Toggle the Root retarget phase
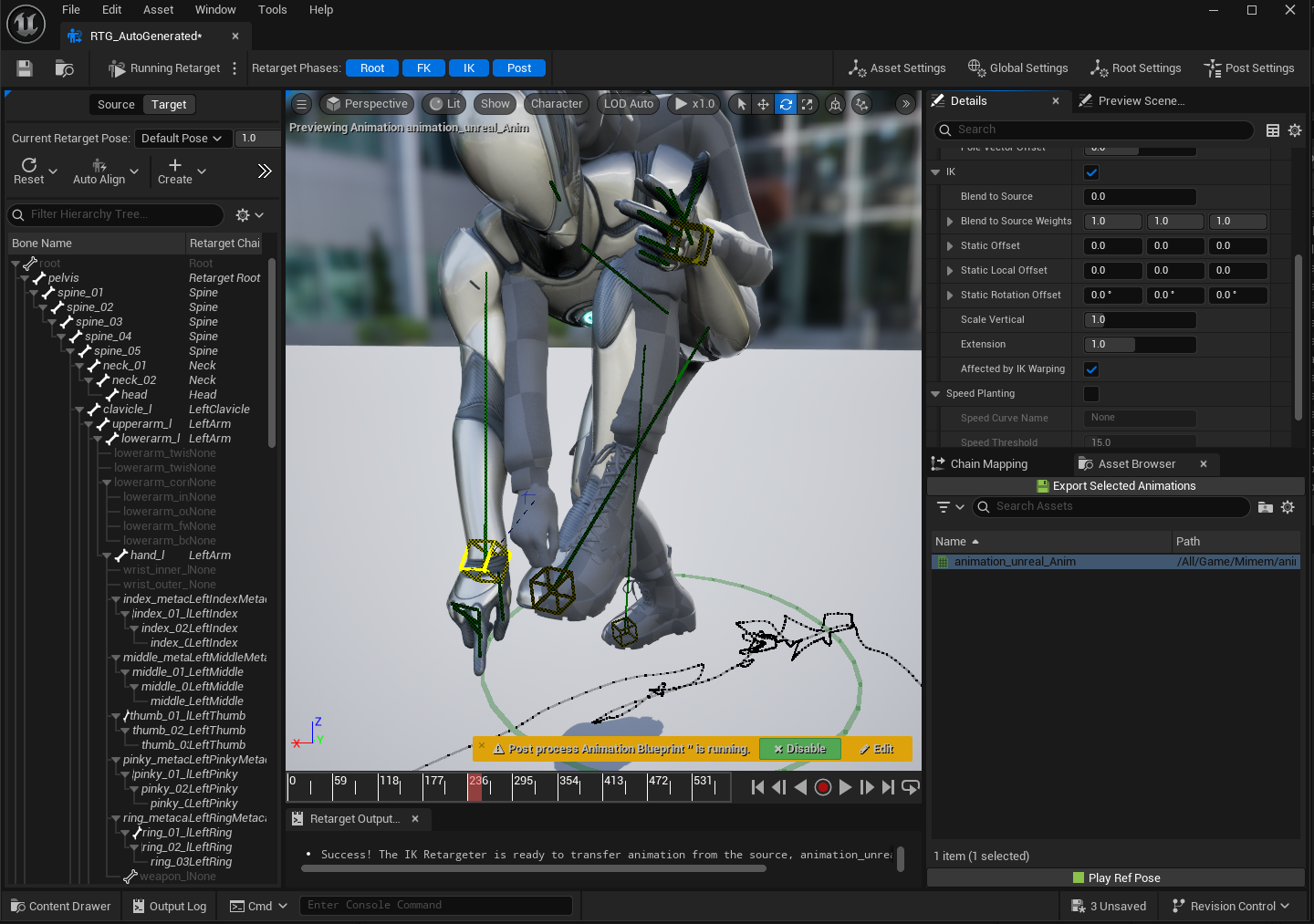 point(372,68)
